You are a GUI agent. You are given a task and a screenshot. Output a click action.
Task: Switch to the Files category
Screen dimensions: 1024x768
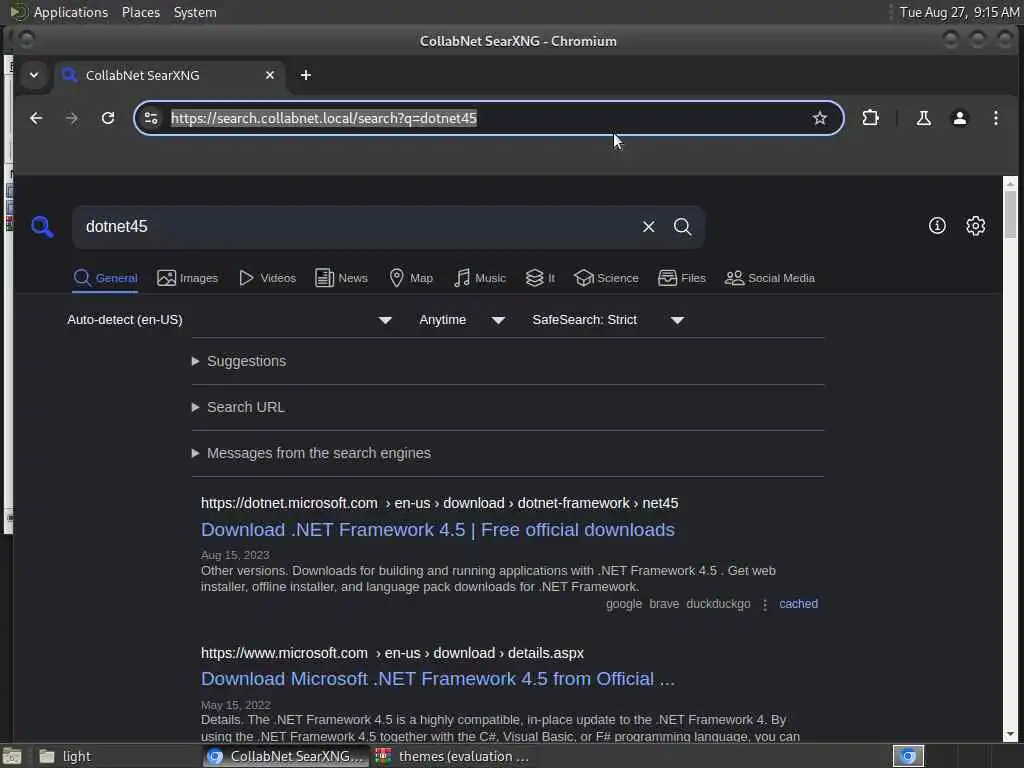(x=682, y=278)
